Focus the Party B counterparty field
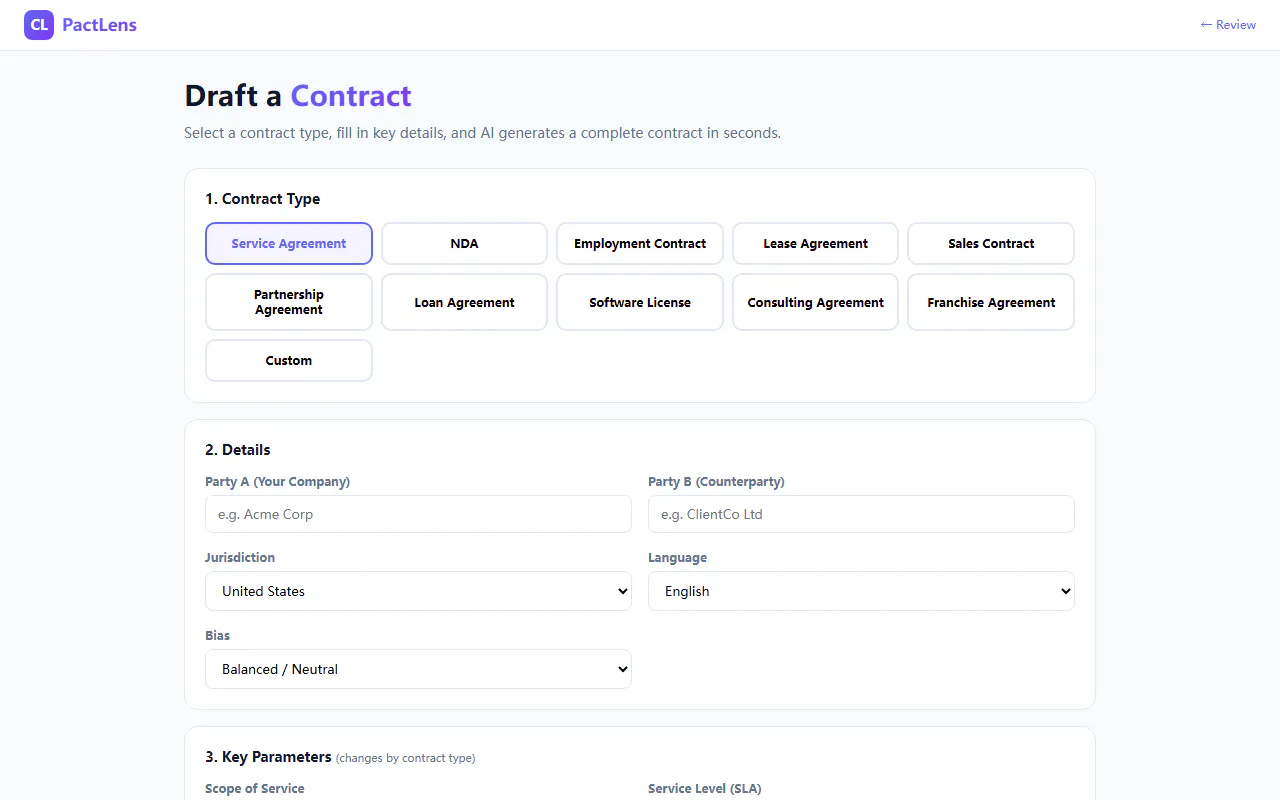The width and height of the screenshot is (1280, 800). click(861, 514)
